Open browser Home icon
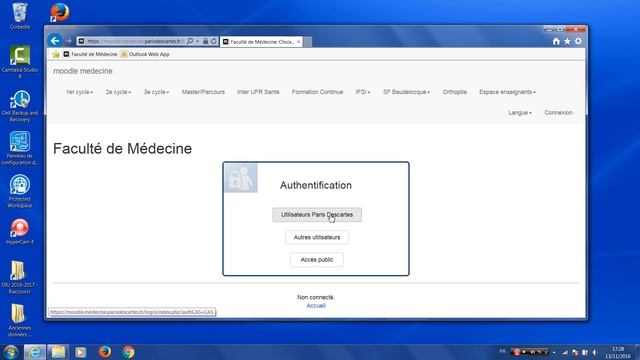Viewport: 640px width, 360px height. tap(556, 41)
